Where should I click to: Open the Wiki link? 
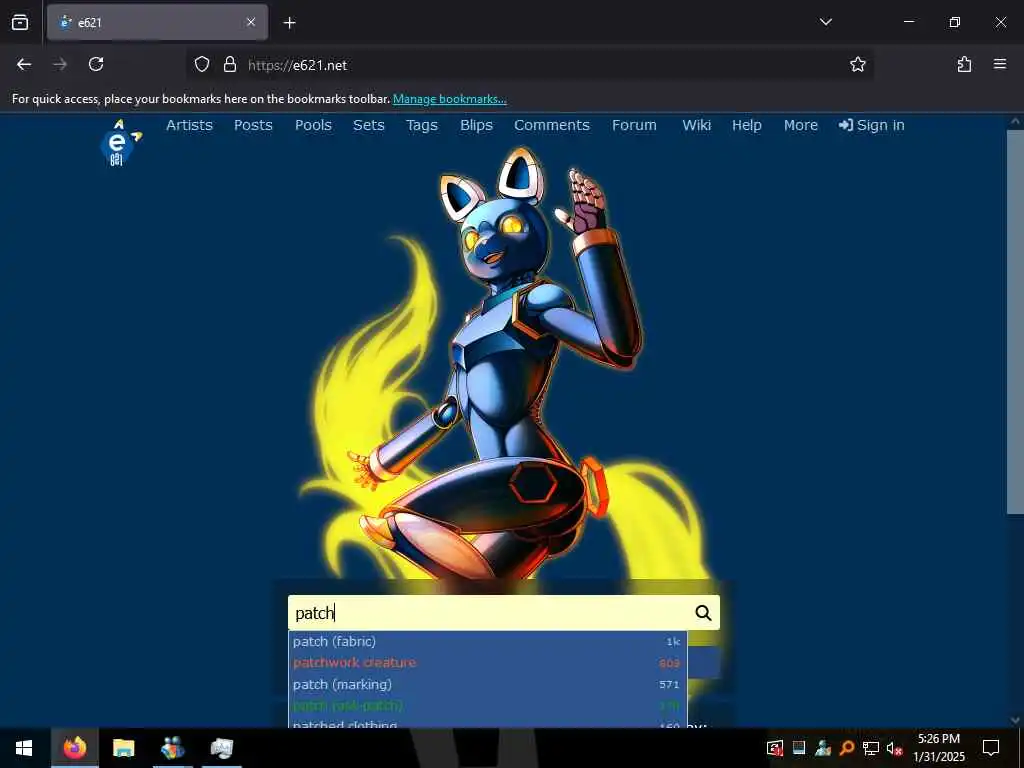point(697,125)
